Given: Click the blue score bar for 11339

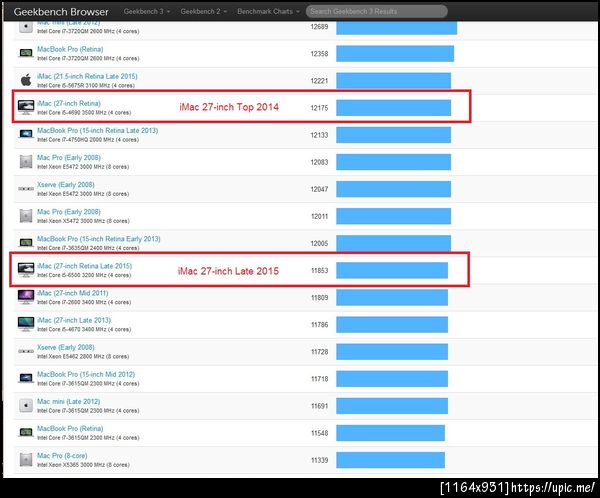Looking at the screenshot, I should [x=390, y=460].
